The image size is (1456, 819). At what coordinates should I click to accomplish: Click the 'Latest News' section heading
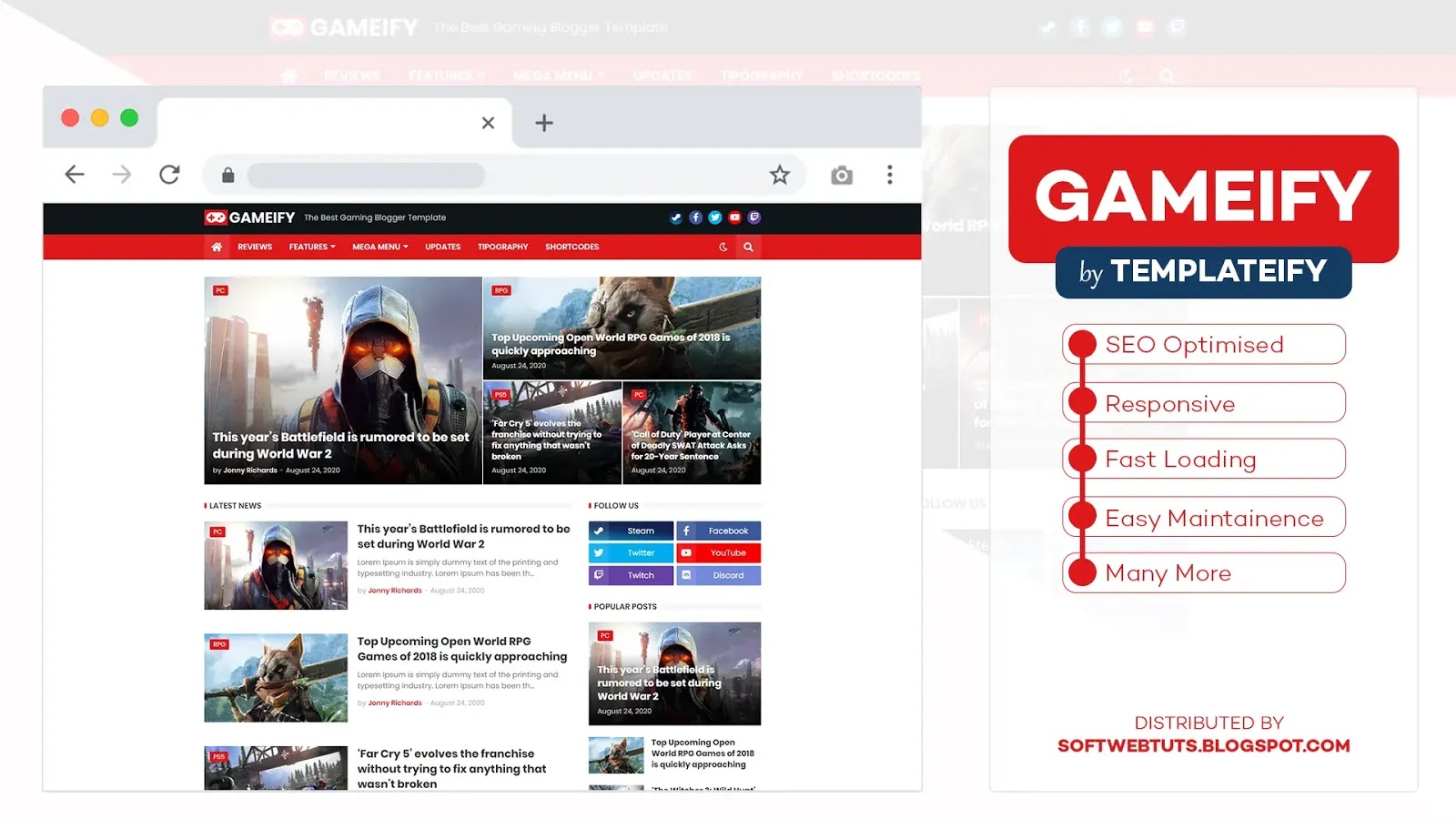[235, 506]
